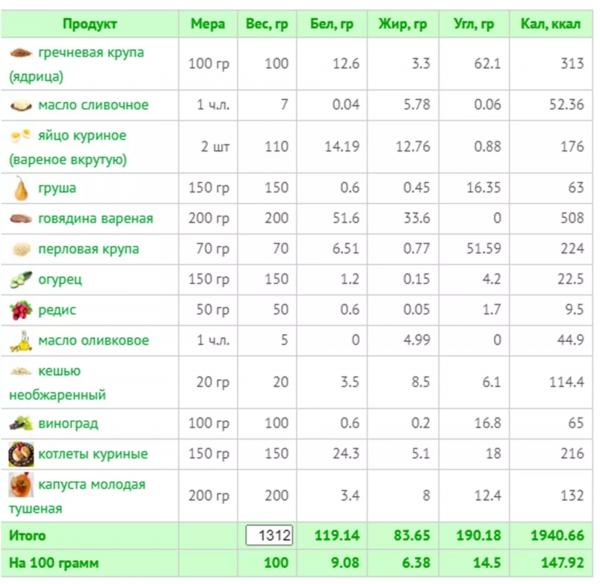600x584 pixels.
Task: Click the Продукт column header
Action: [x=90, y=24]
